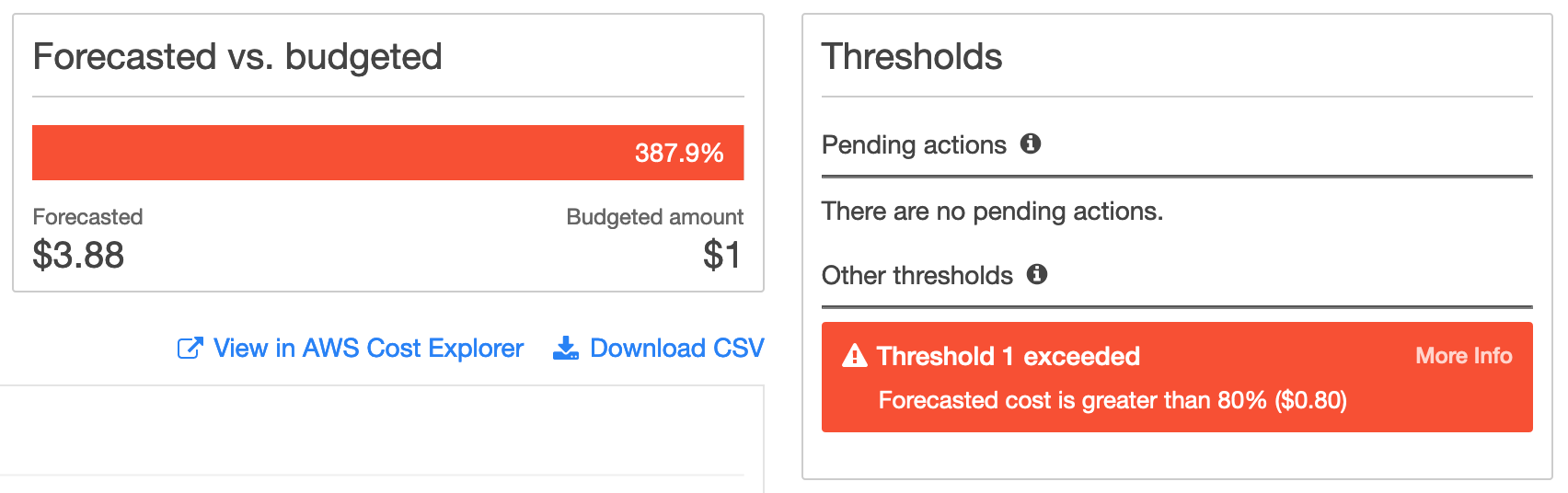The height and width of the screenshot is (493, 1568).
Task: Click the Pending actions info icon
Action: [x=1031, y=143]
